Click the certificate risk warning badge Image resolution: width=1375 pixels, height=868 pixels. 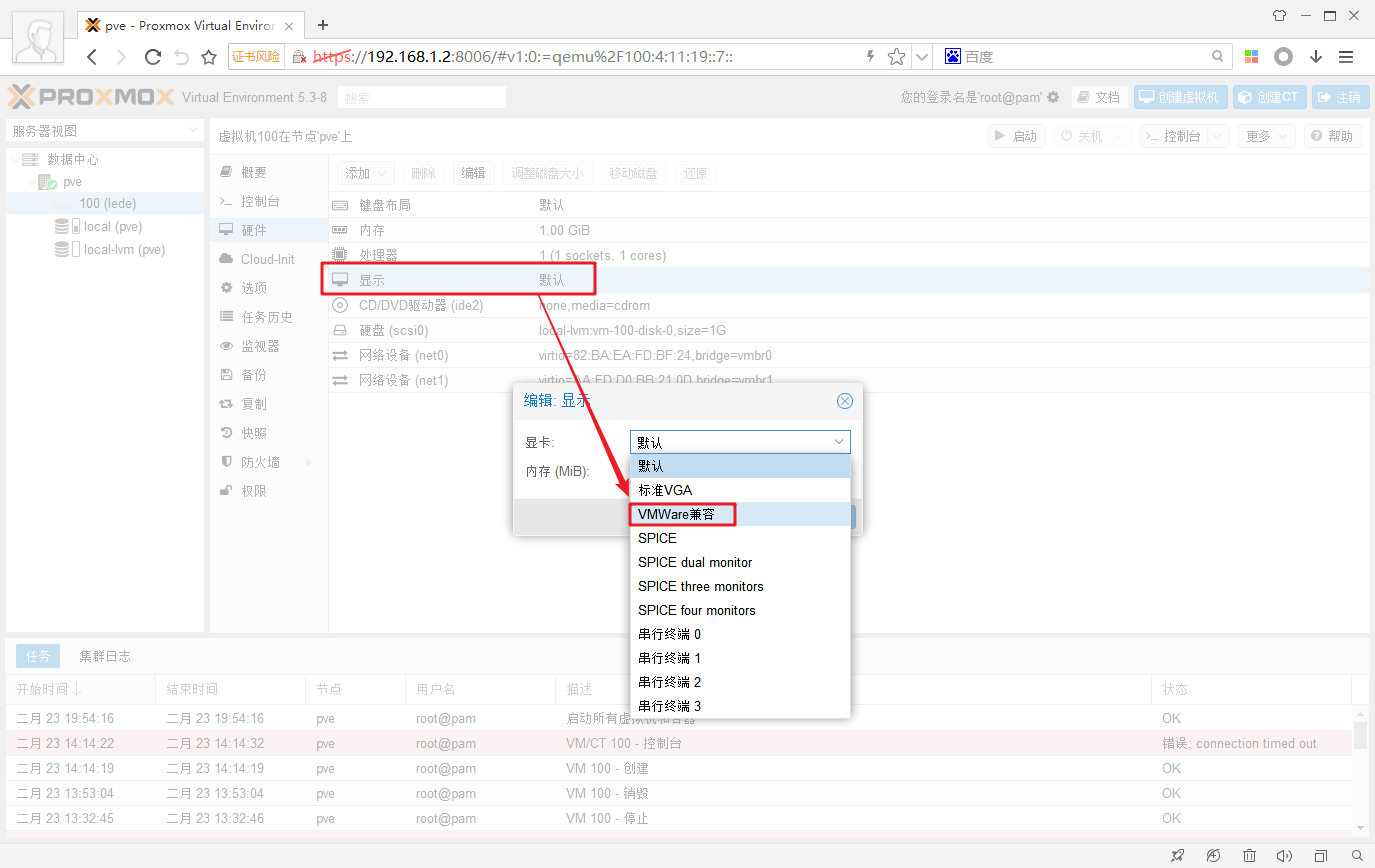point(257,57)
